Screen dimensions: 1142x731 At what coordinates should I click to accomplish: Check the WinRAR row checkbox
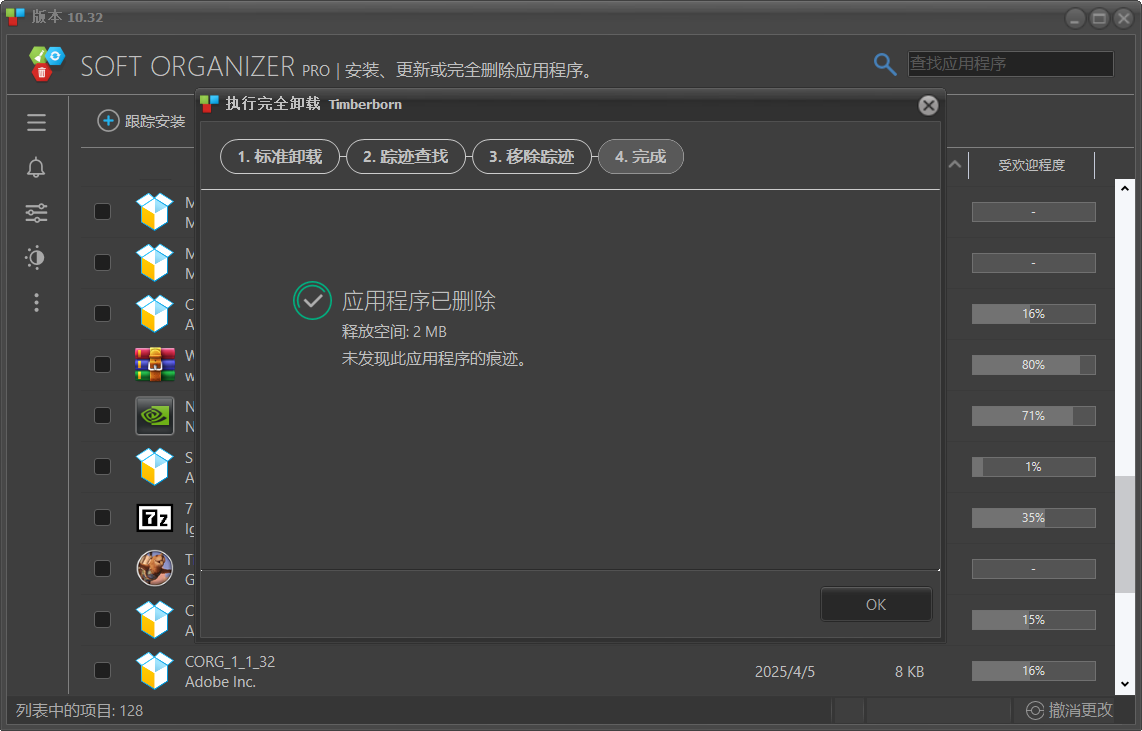click(103, 364)
